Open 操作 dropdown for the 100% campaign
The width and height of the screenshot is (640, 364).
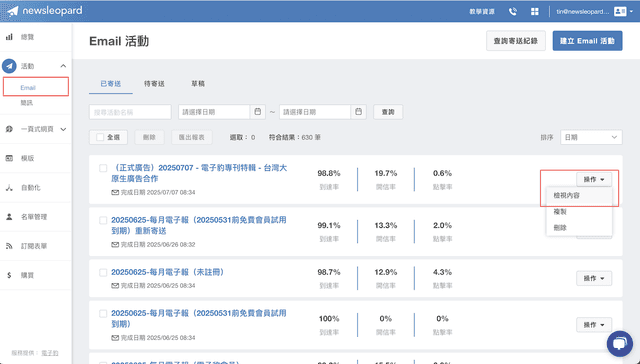pos(593,325)
